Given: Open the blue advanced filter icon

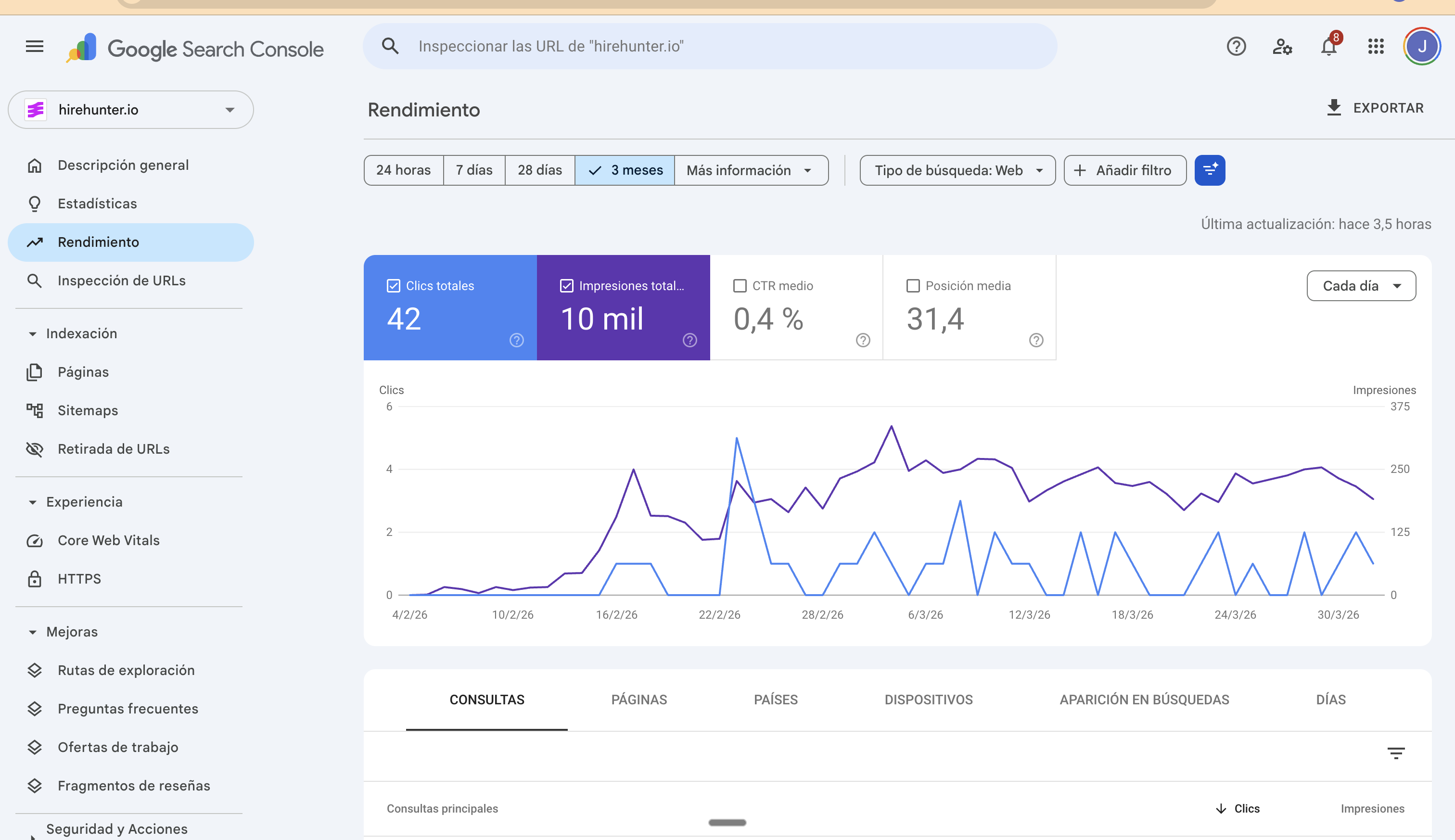Looking at the screenshot, I should tap(1210, 170).
